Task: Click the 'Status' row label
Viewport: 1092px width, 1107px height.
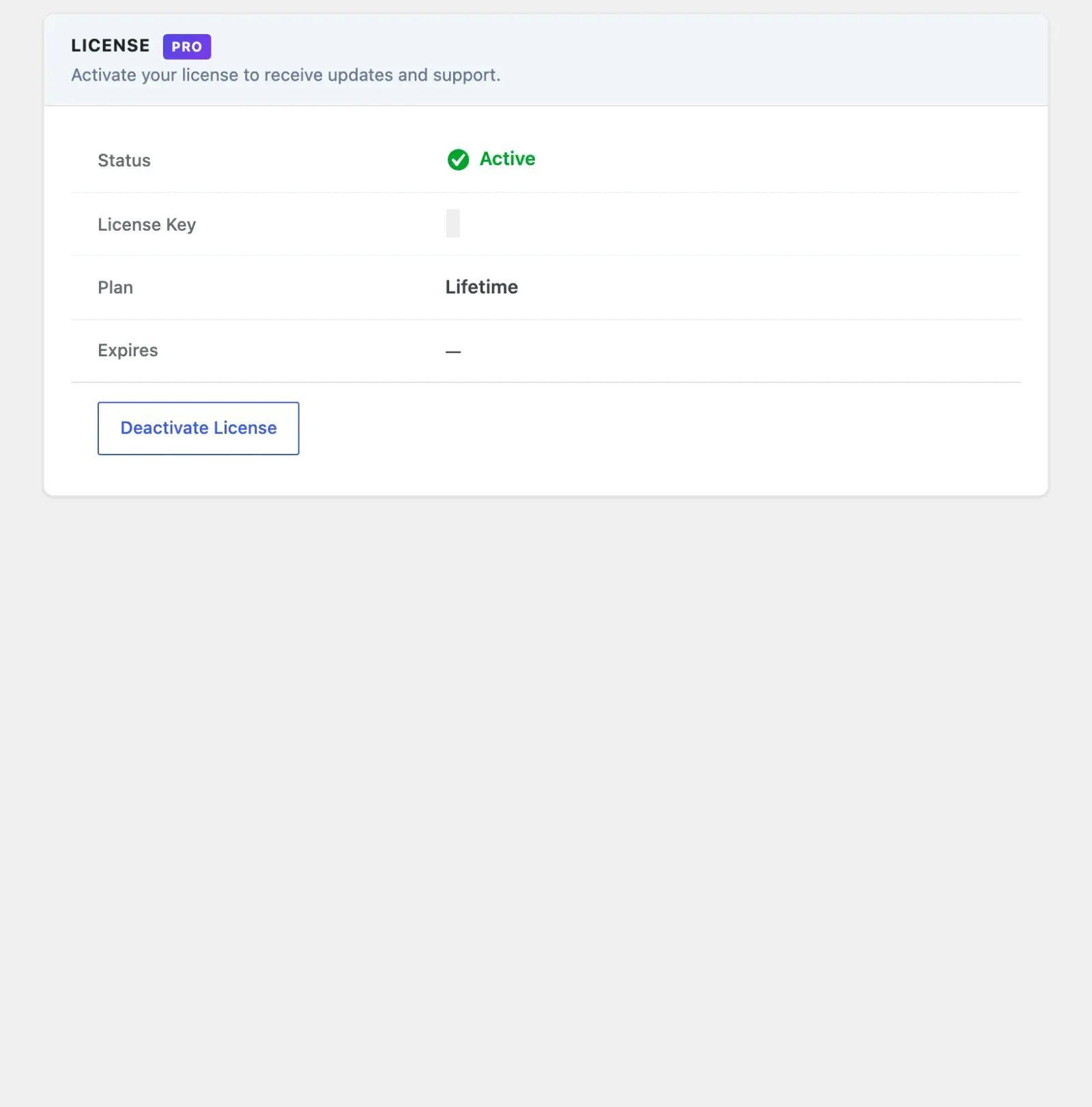Action: (x=124, y=160)
